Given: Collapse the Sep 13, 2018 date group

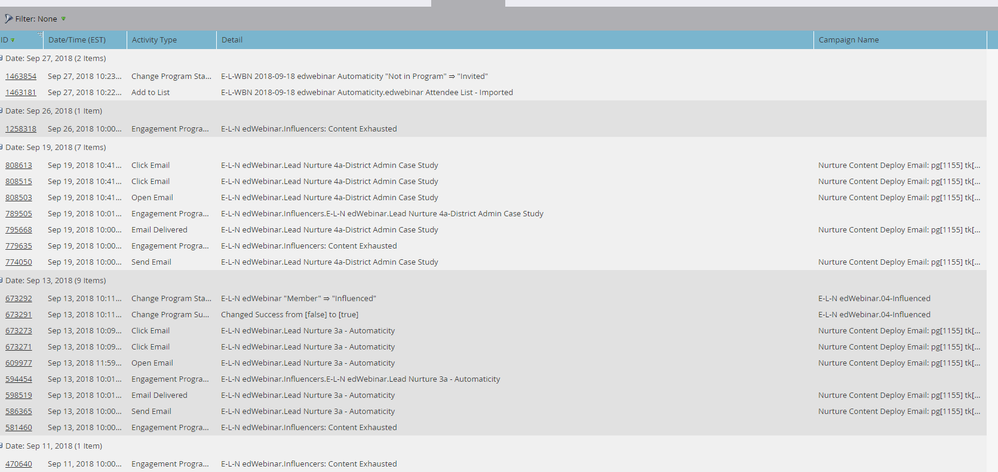Looking at the screenshot, I should pyautogui.click(x=2, y=280).
